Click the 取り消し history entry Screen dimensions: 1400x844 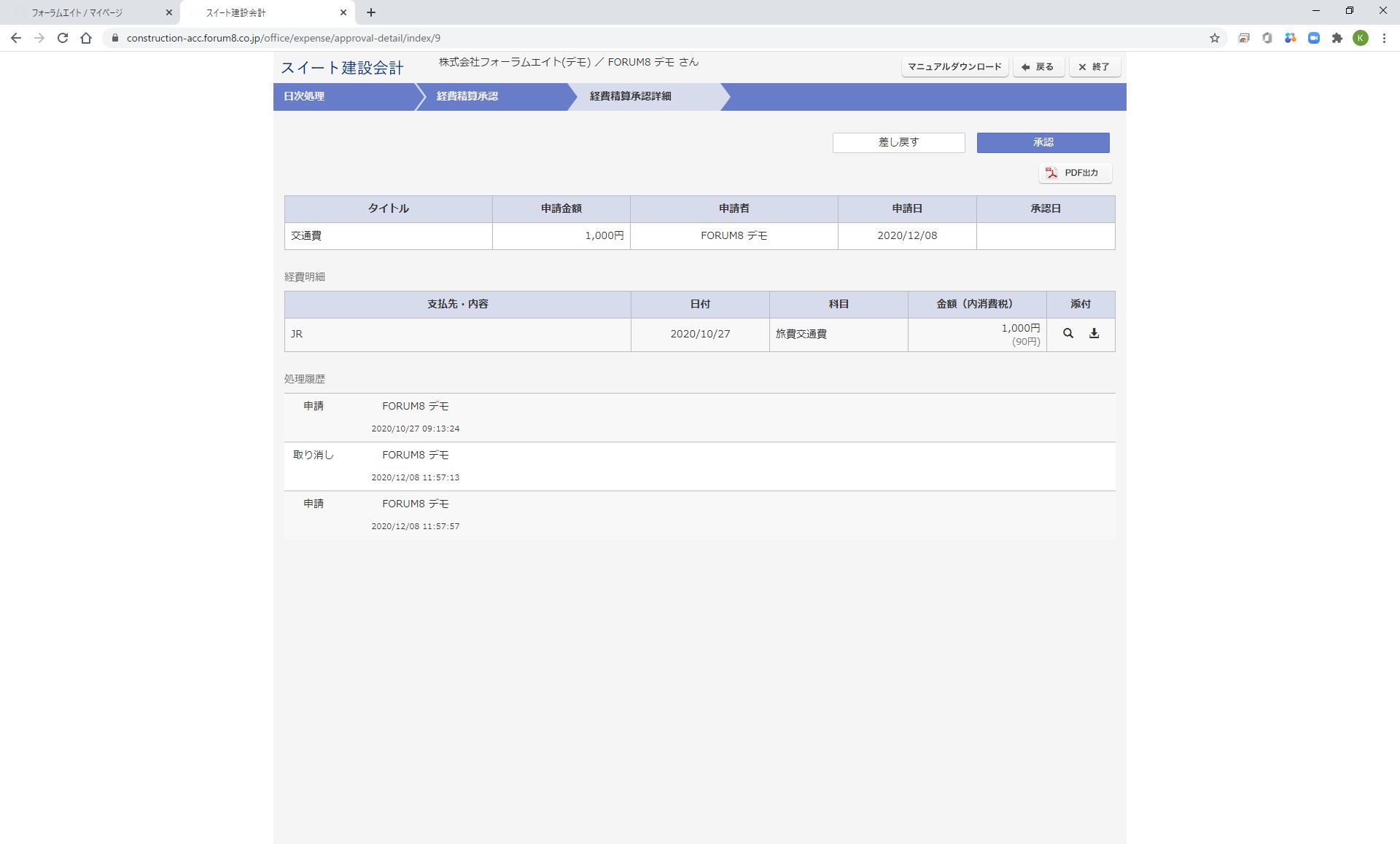click(x=700, y=466)
